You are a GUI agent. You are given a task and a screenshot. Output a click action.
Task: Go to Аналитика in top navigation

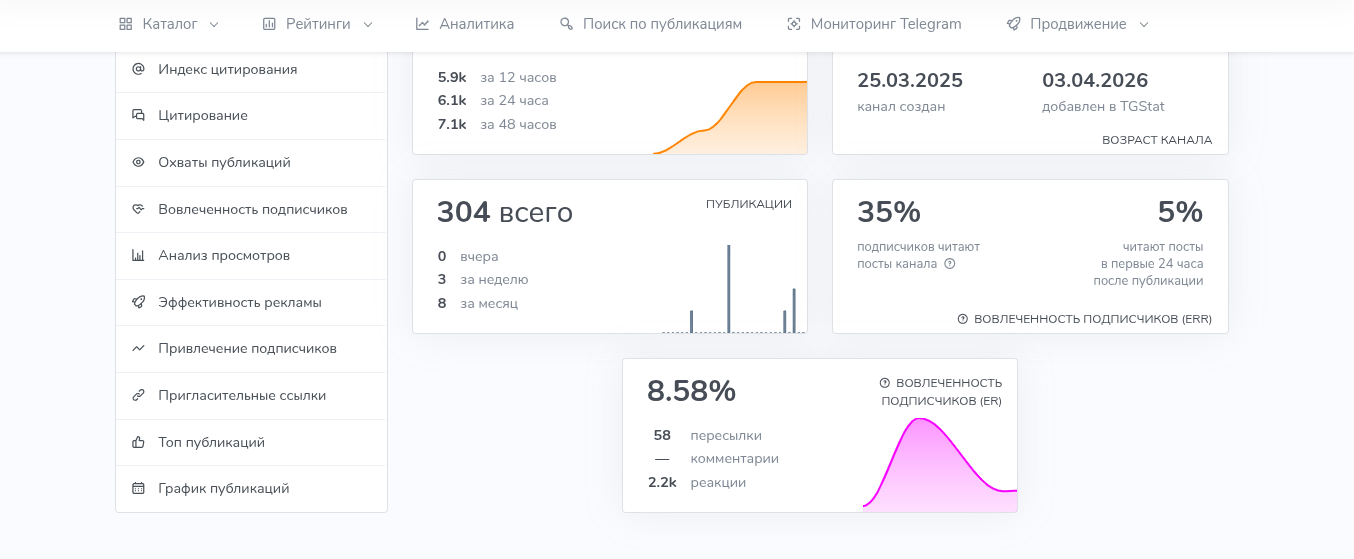point(465,24)
